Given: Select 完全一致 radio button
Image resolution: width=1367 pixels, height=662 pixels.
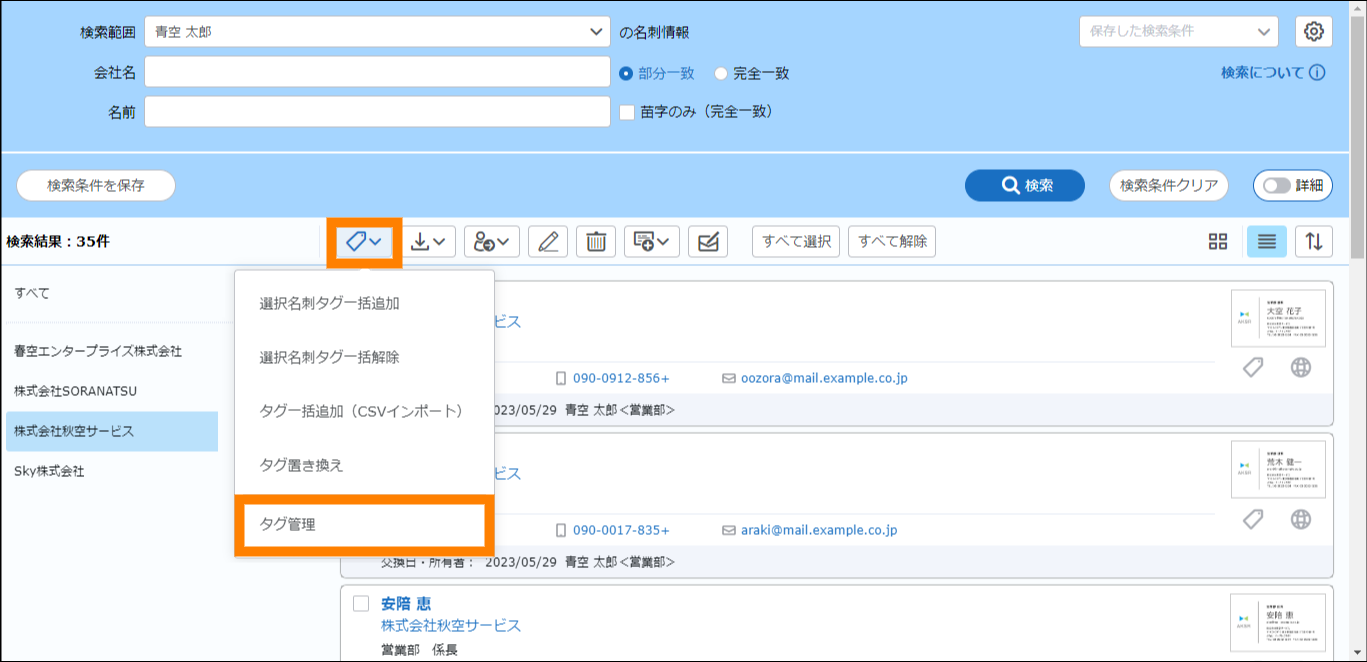Looking at the screenshot, I should (x=721, y=73).
